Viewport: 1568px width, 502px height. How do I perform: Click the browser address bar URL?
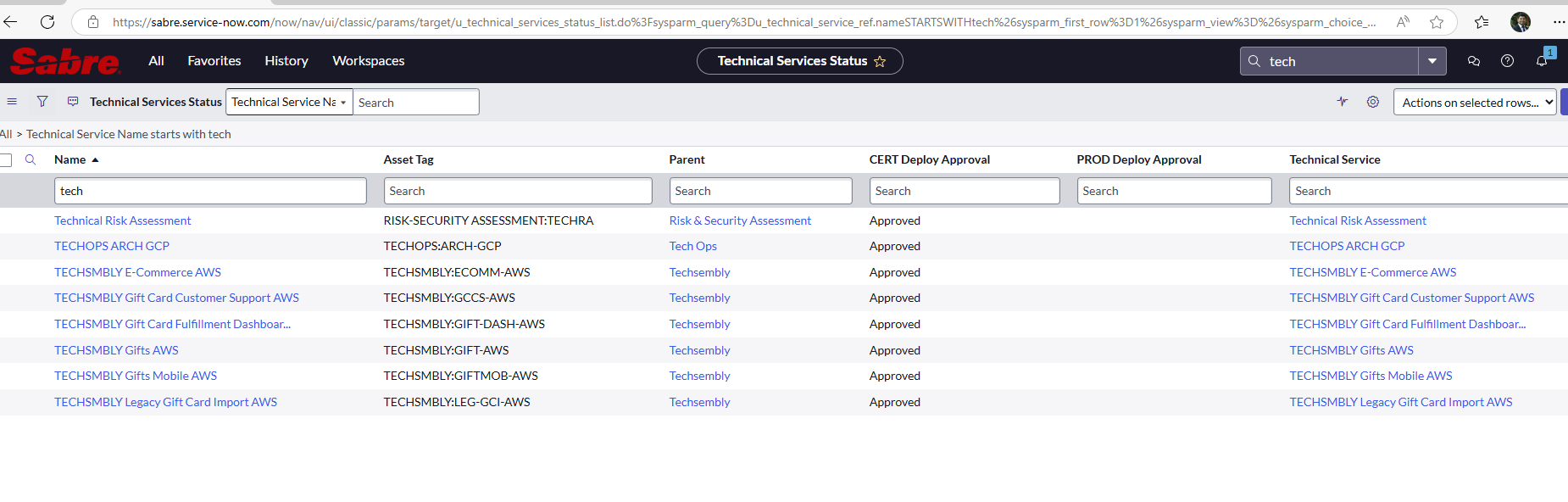[x=744, y=22]
